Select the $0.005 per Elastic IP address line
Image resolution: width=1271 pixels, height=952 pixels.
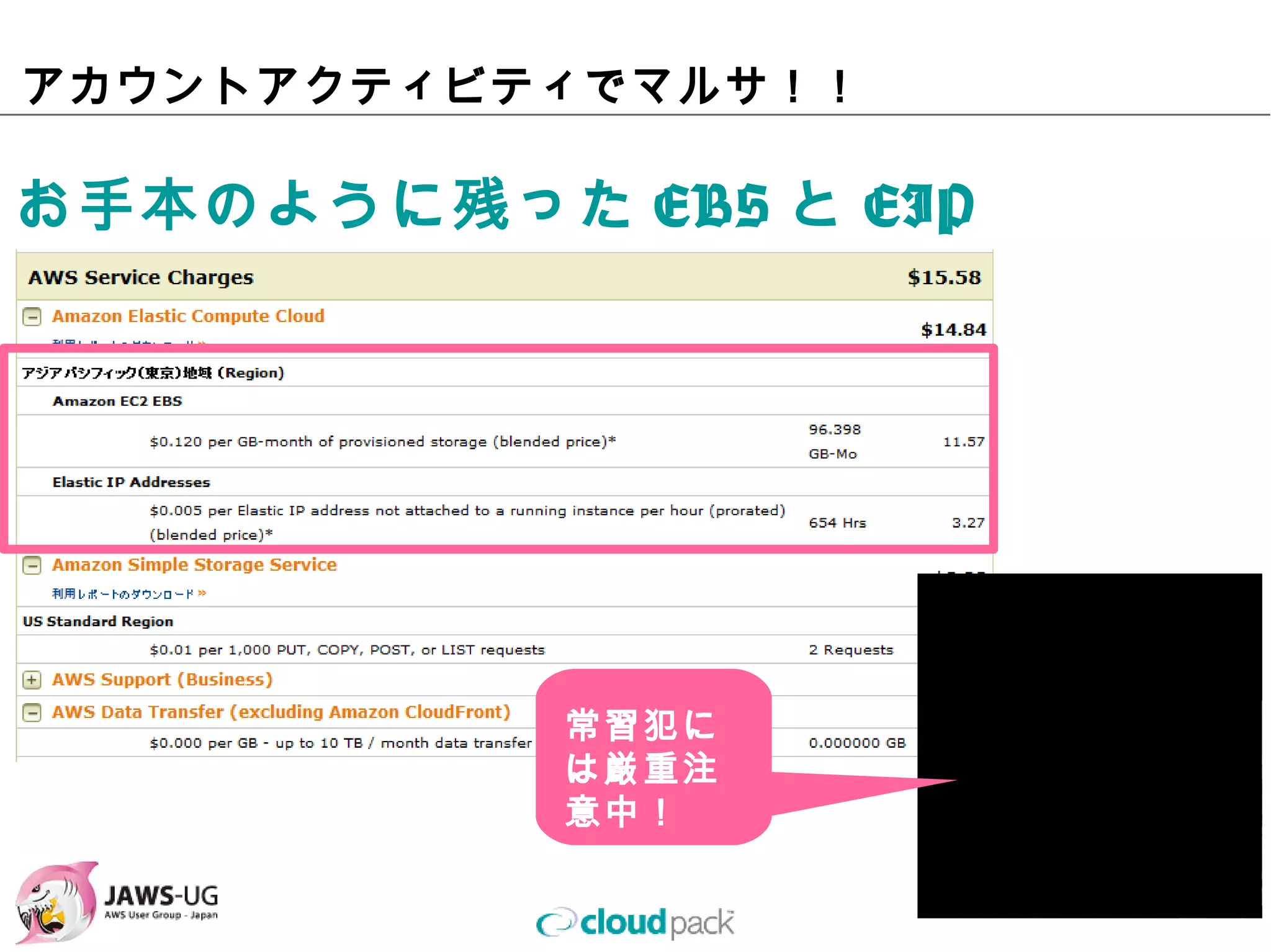467,523
